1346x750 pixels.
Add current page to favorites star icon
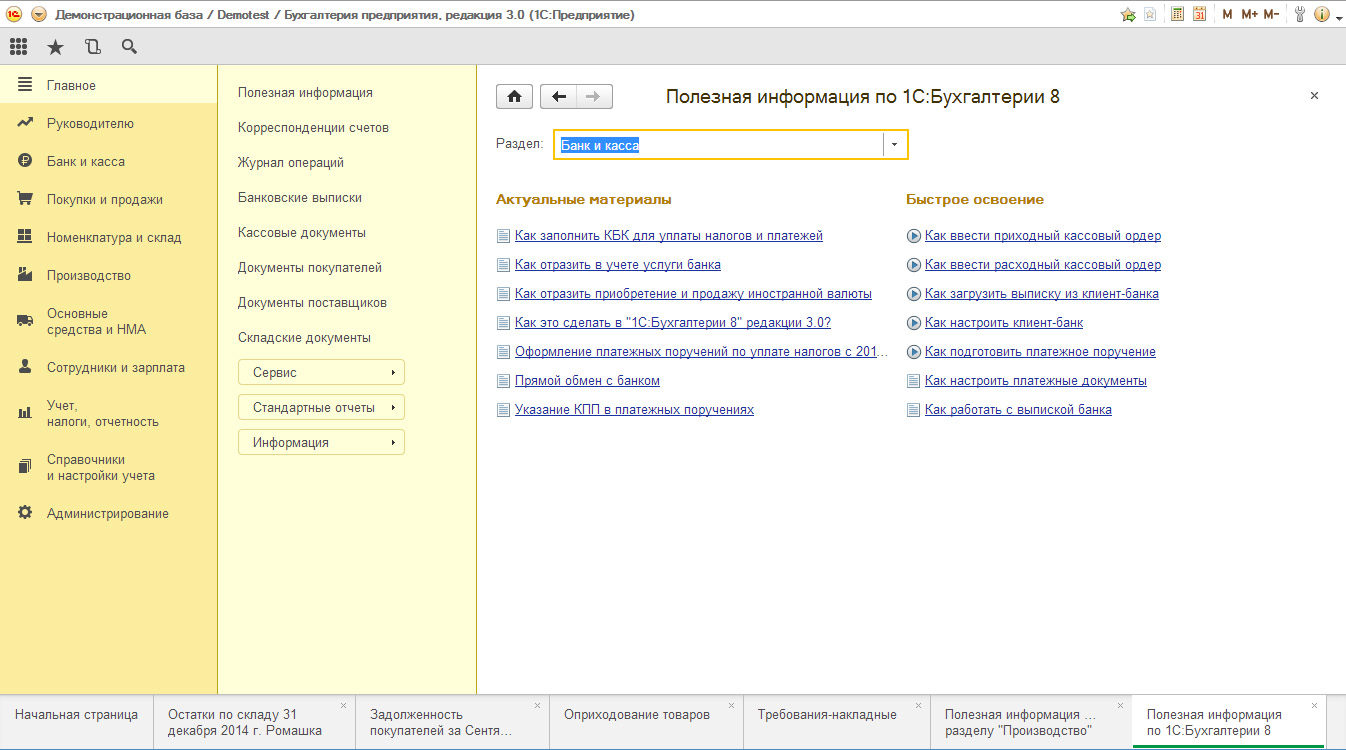[1128, 15]
